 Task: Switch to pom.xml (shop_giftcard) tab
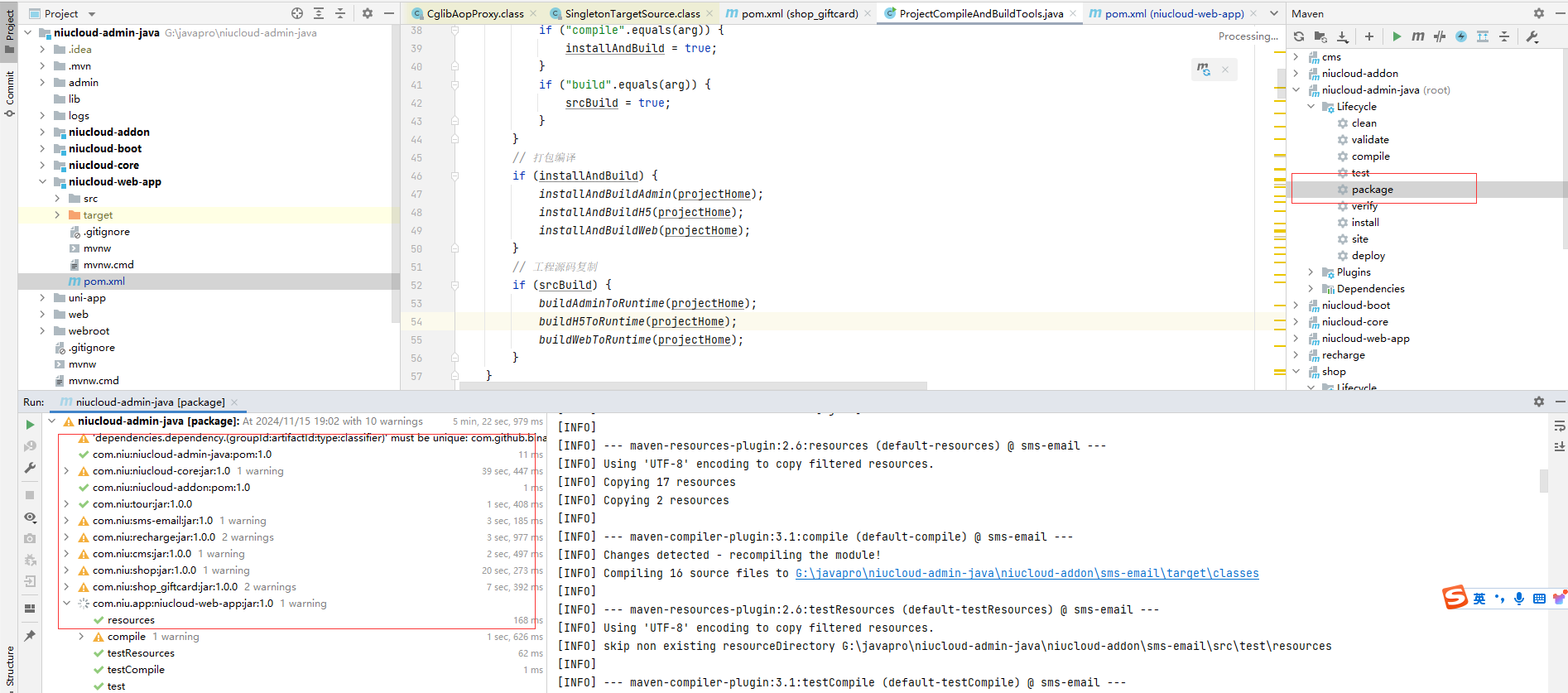(799, 14)
